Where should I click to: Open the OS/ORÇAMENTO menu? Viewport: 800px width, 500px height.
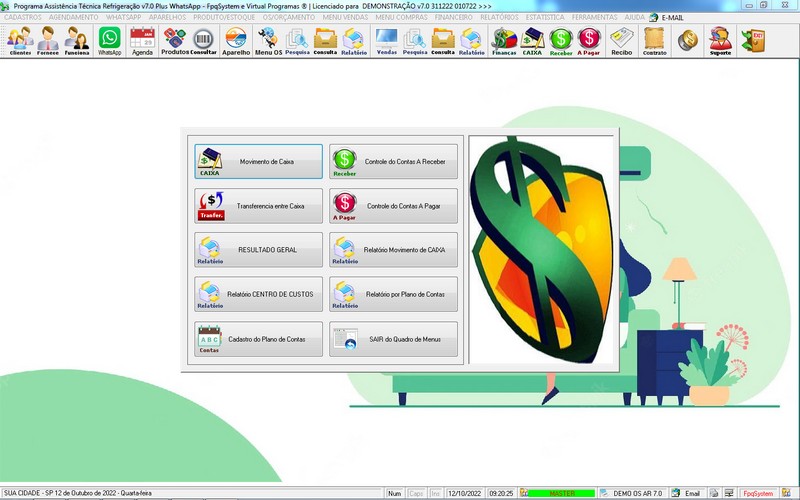point(289,17)
